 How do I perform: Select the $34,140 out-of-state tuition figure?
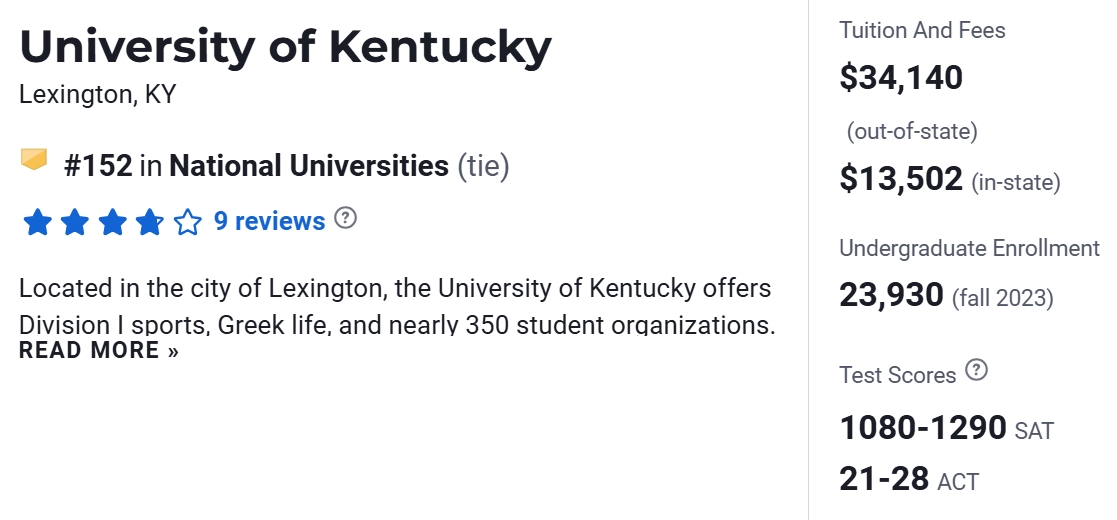coord(901,77)
